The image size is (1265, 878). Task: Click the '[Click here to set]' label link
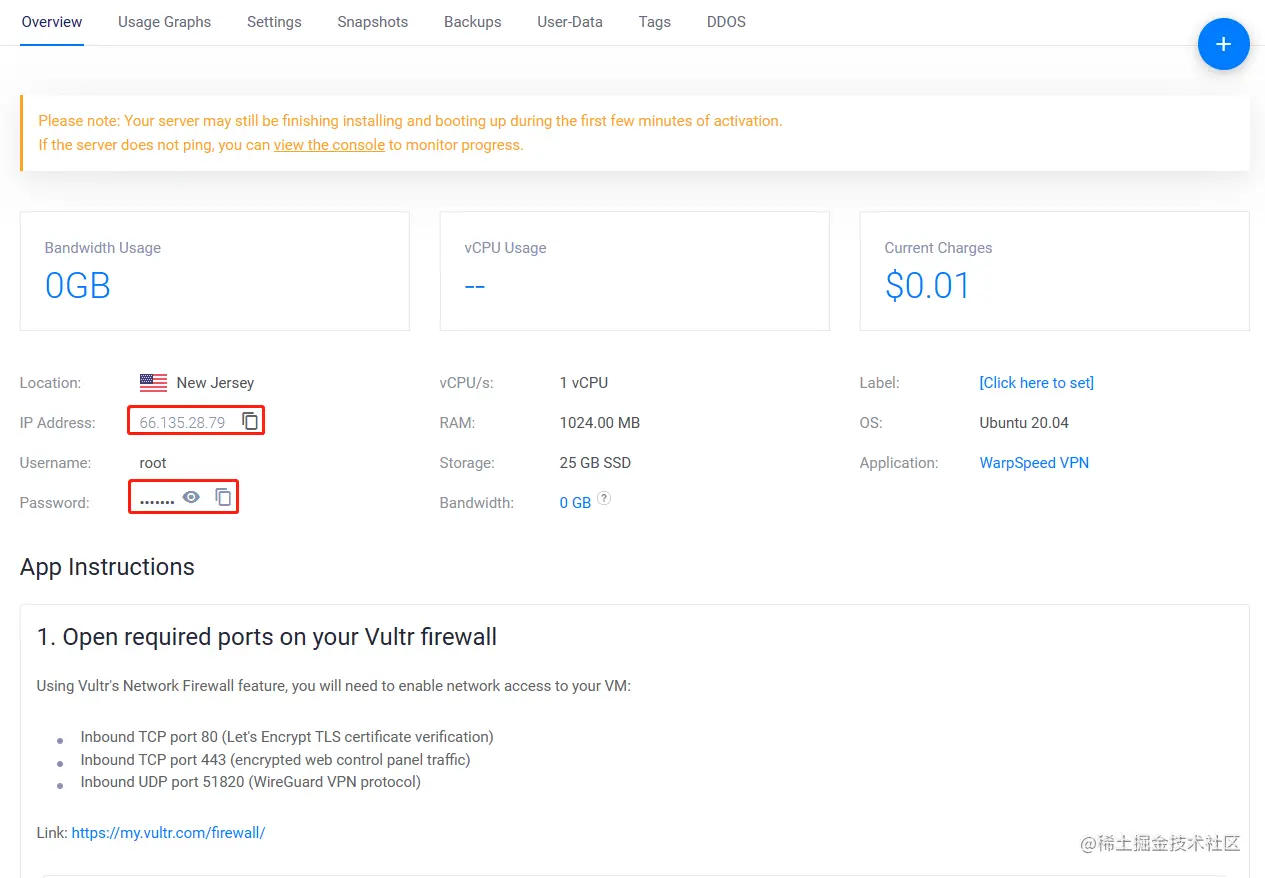1037,383
